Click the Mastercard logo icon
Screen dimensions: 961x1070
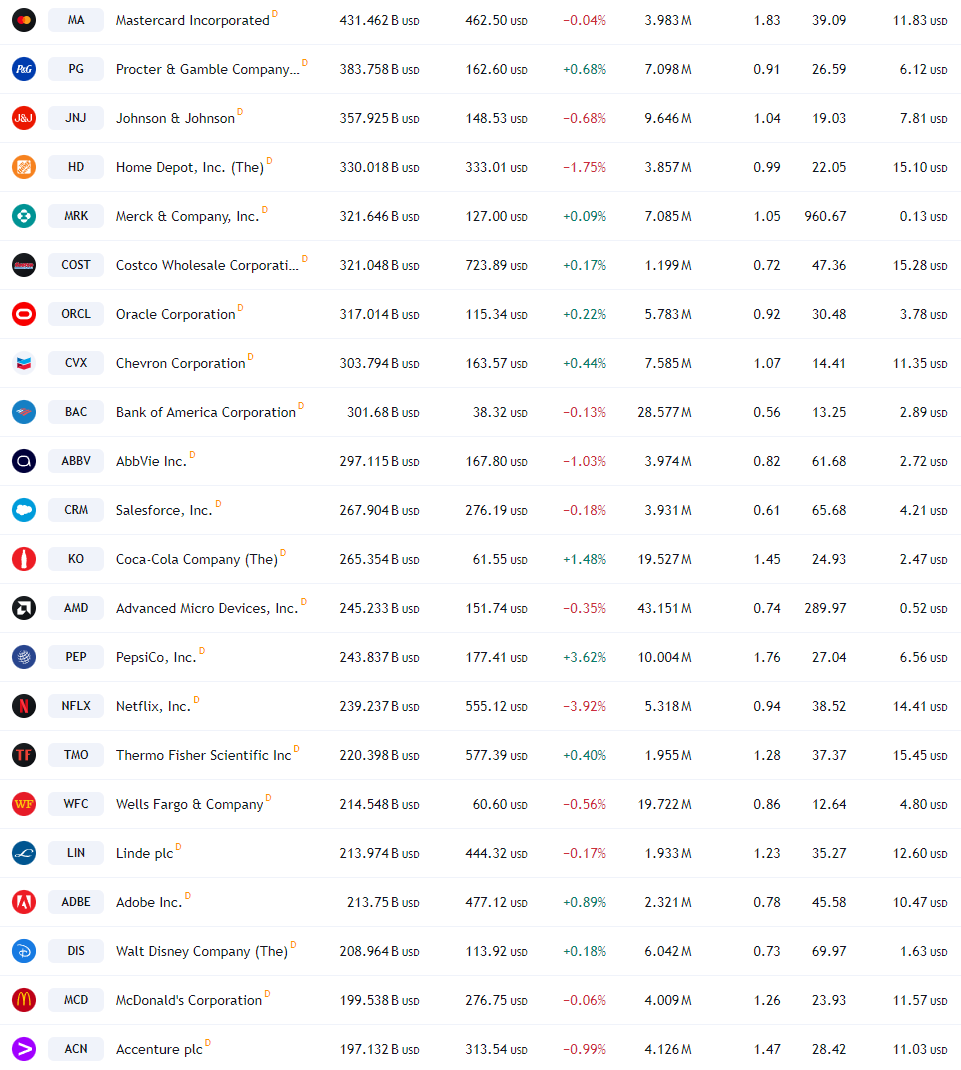(24, 20)
